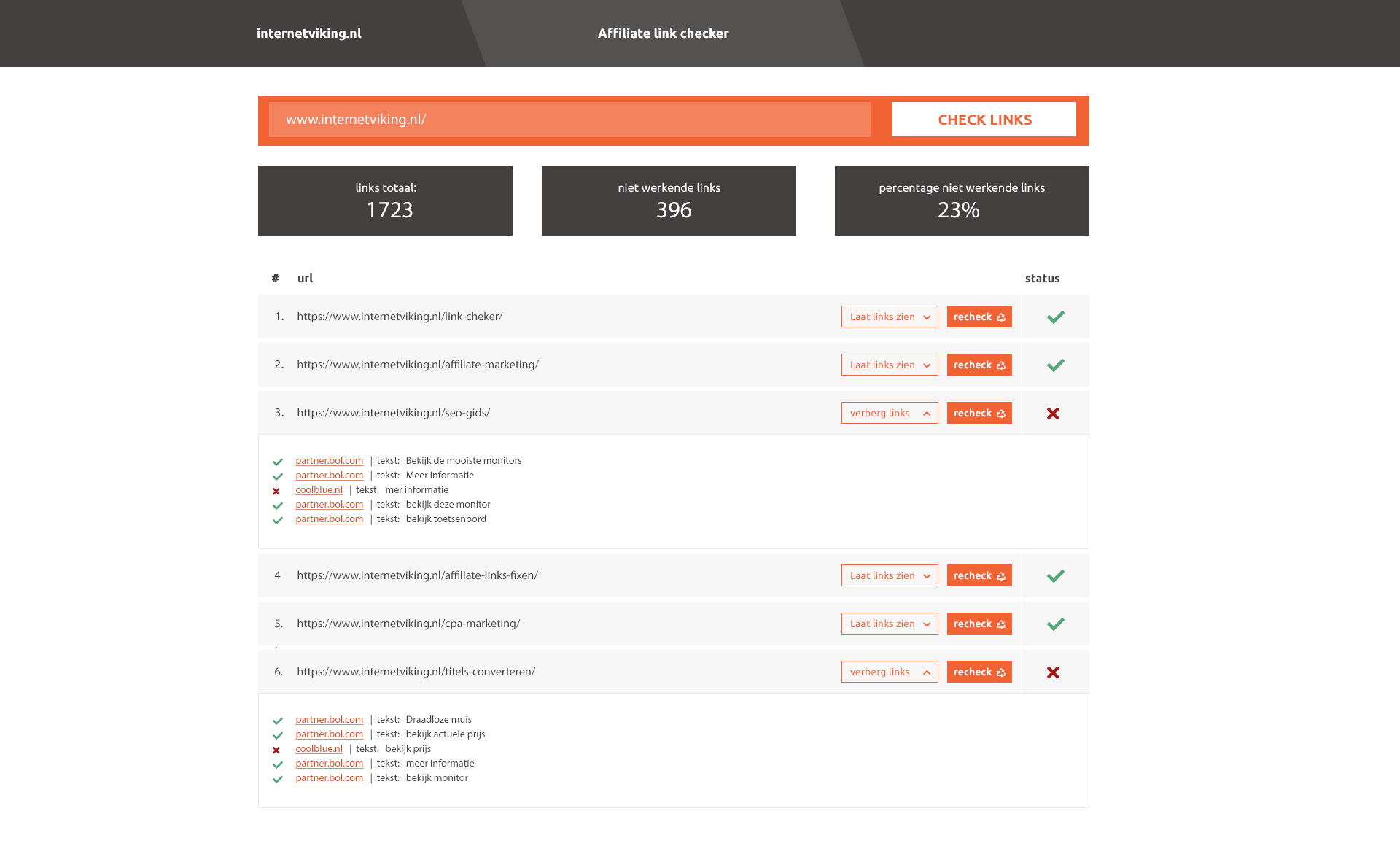The width and height of the screenshot is (1400, 846).
Task: Click the 'niet werkende links 396' stat box
Action: 669,201
